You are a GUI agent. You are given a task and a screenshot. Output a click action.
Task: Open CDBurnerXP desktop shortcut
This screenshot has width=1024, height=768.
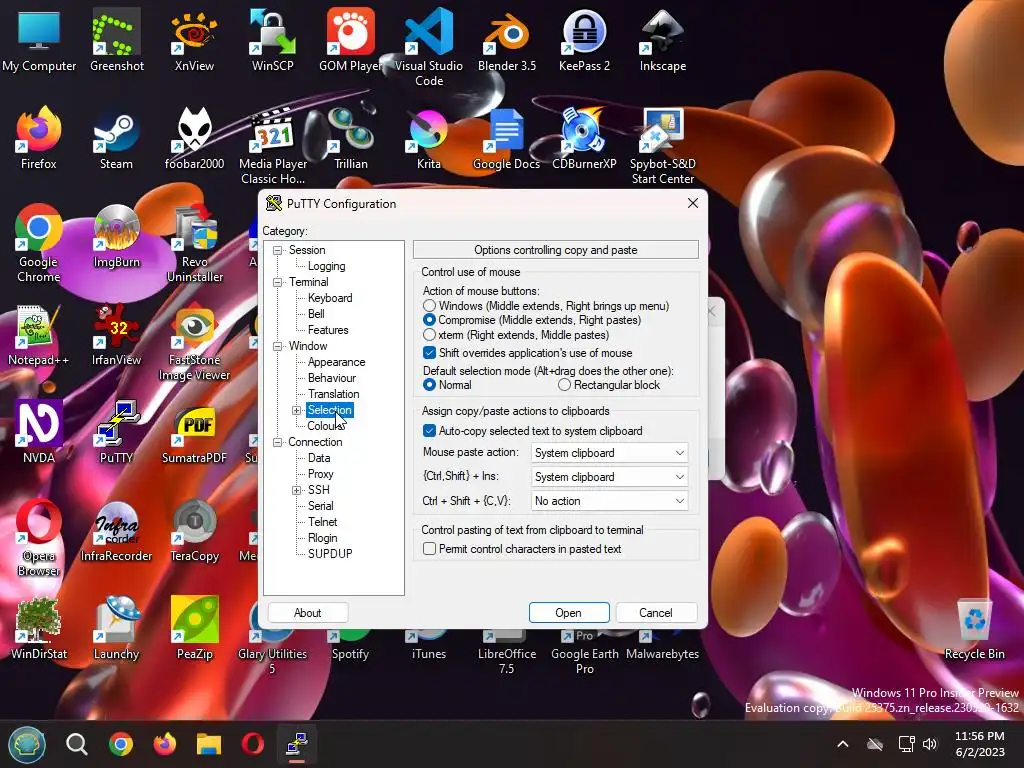[x=584, y=138]
